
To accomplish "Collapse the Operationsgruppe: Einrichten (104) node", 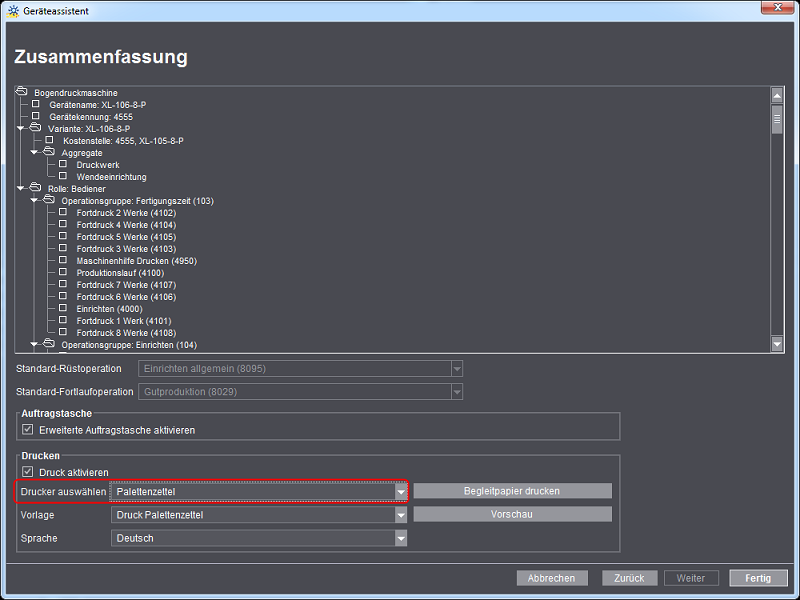I will (x=34, y=344).
